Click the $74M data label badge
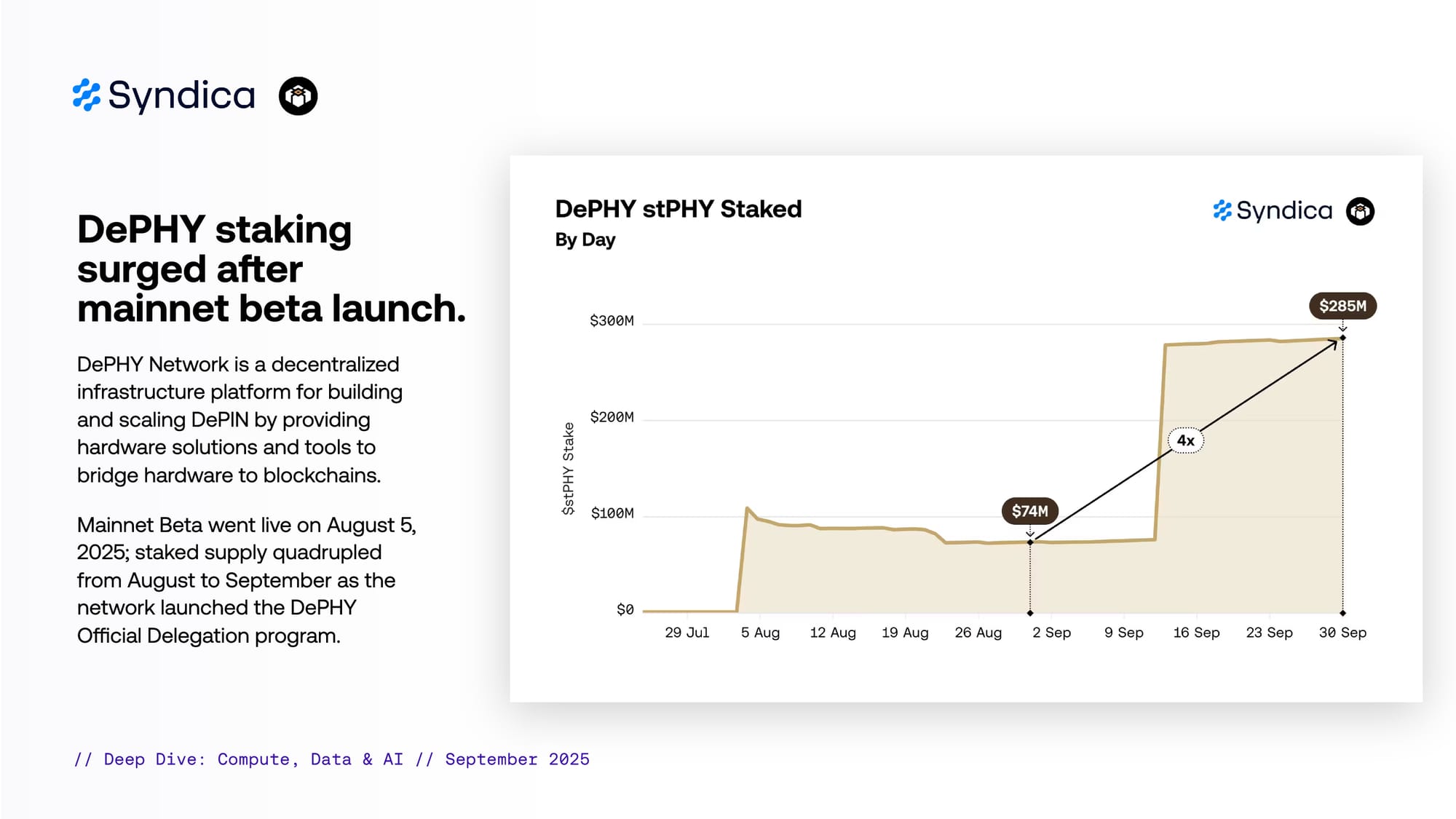Image resolution: width=1456 pixels, height=819 pixels. (1029, 511)
